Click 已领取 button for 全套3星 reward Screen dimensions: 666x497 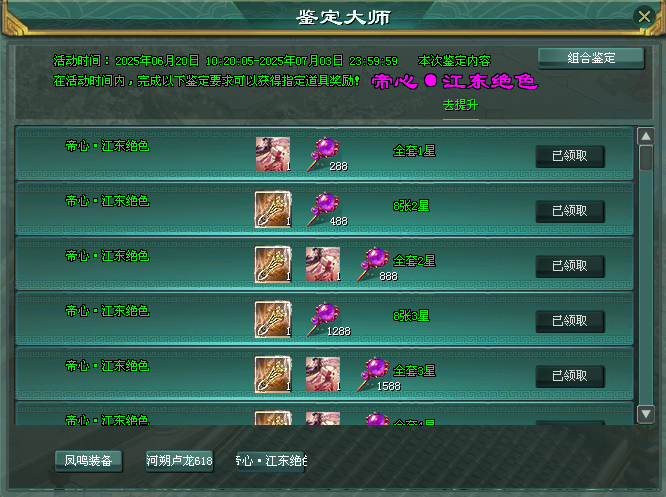570,376
